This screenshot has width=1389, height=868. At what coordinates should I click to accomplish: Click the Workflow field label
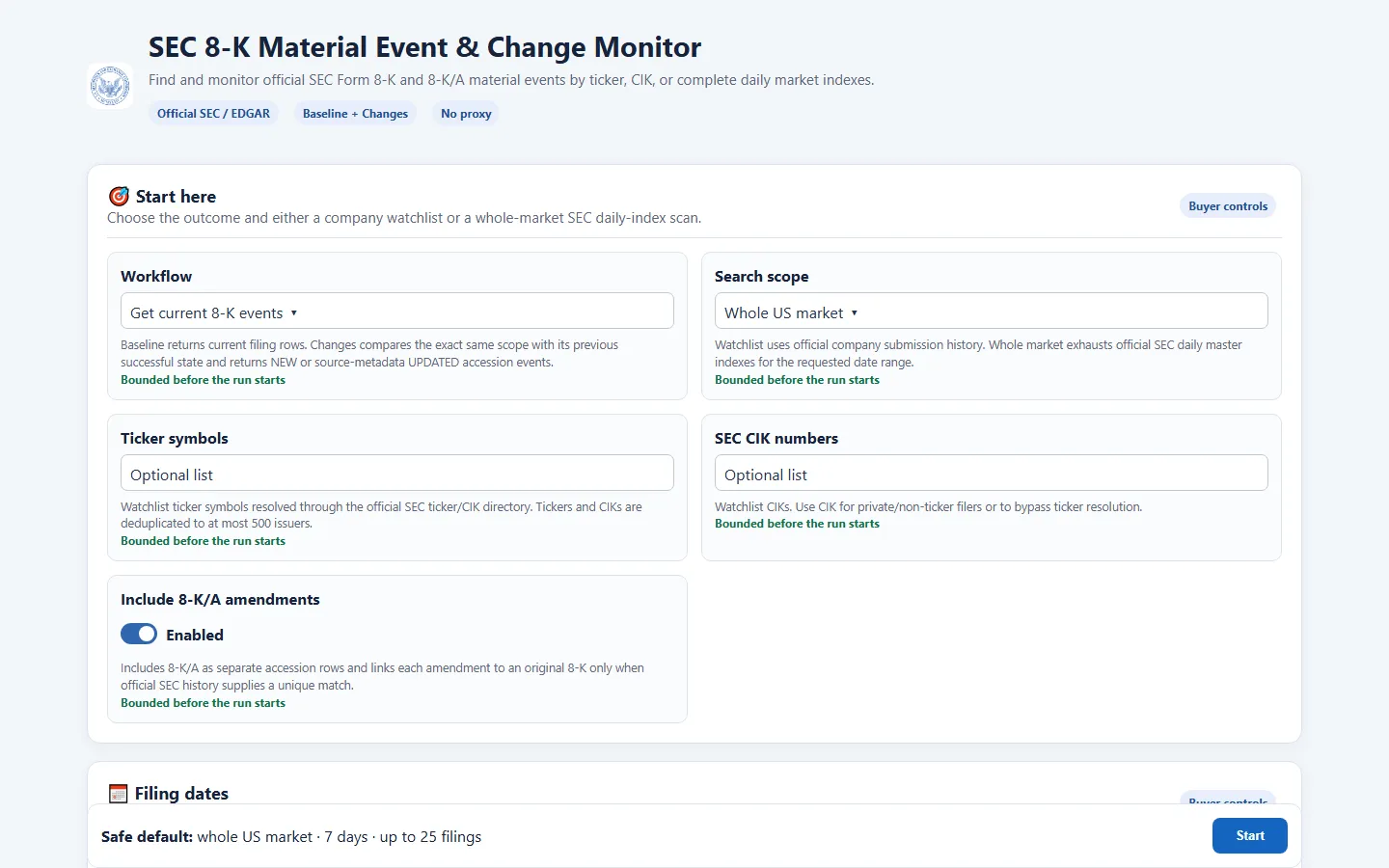[156, 276]
